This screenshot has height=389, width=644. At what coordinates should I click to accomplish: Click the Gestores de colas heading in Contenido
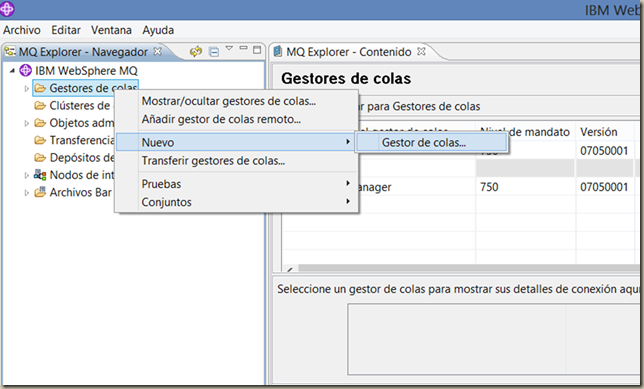click(346, 78)
